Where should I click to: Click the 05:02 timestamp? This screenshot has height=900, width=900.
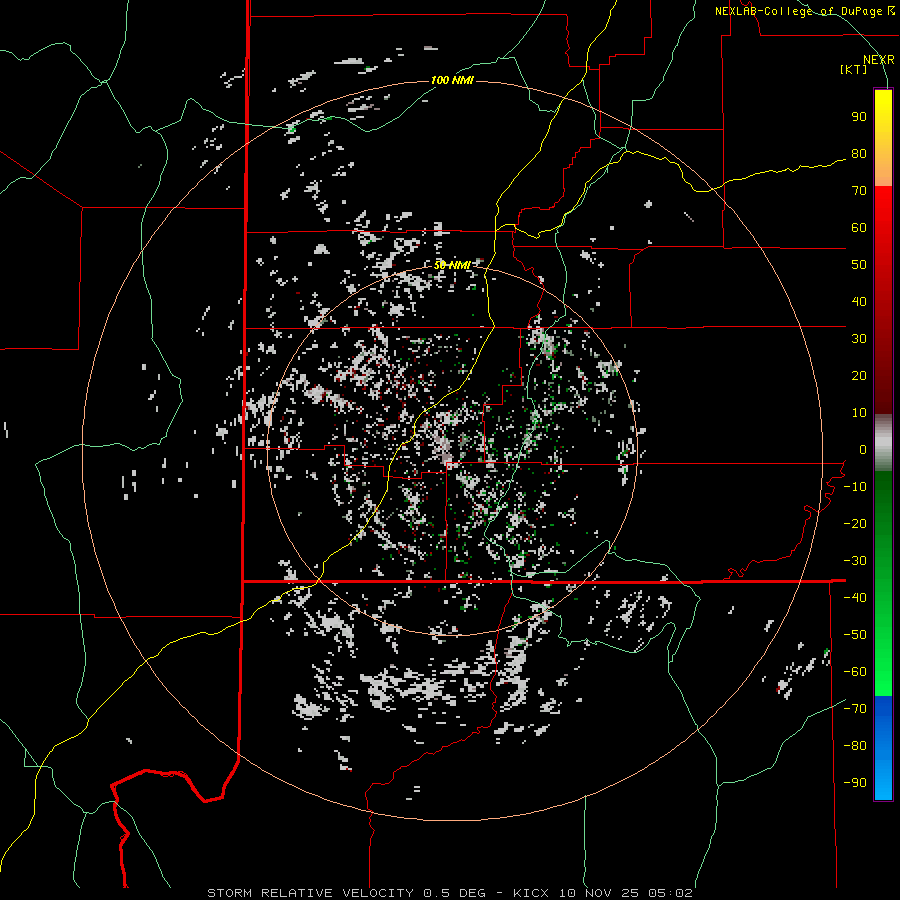pos(671,893)
